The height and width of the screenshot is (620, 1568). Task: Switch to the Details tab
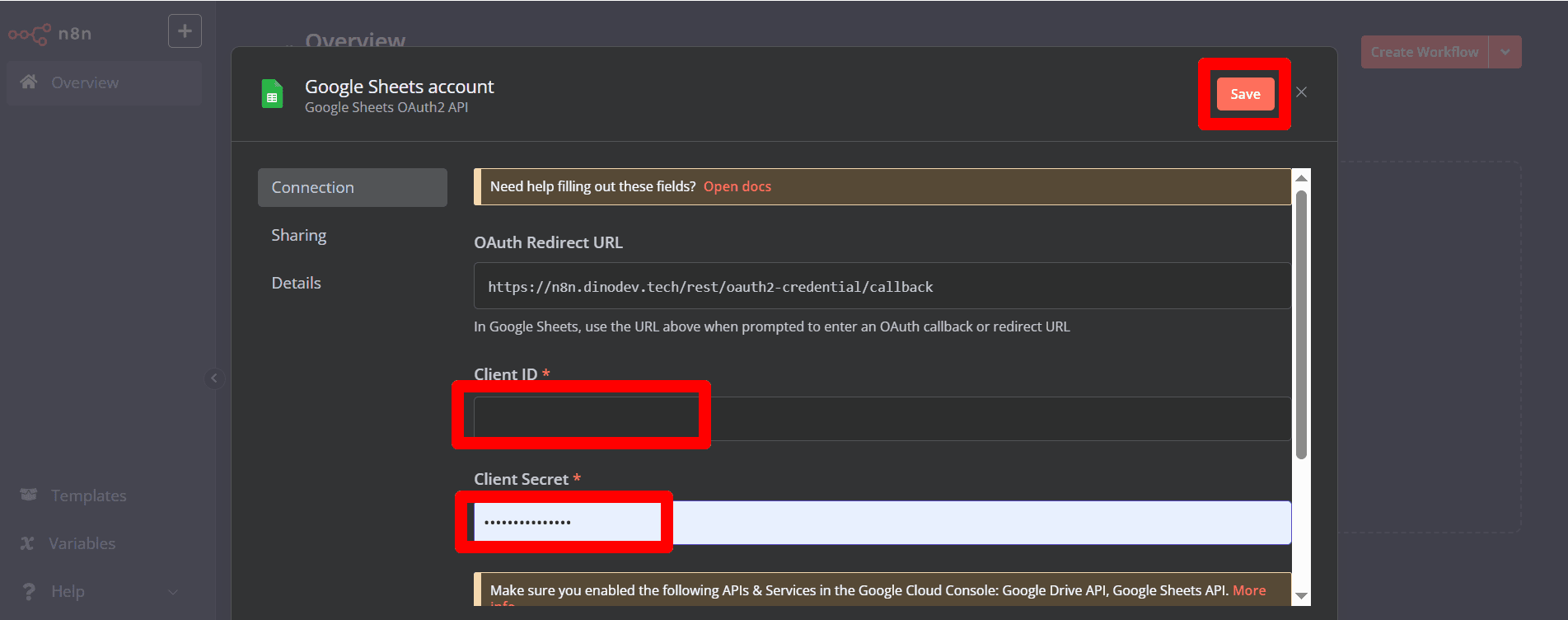(x=297, y=283)
